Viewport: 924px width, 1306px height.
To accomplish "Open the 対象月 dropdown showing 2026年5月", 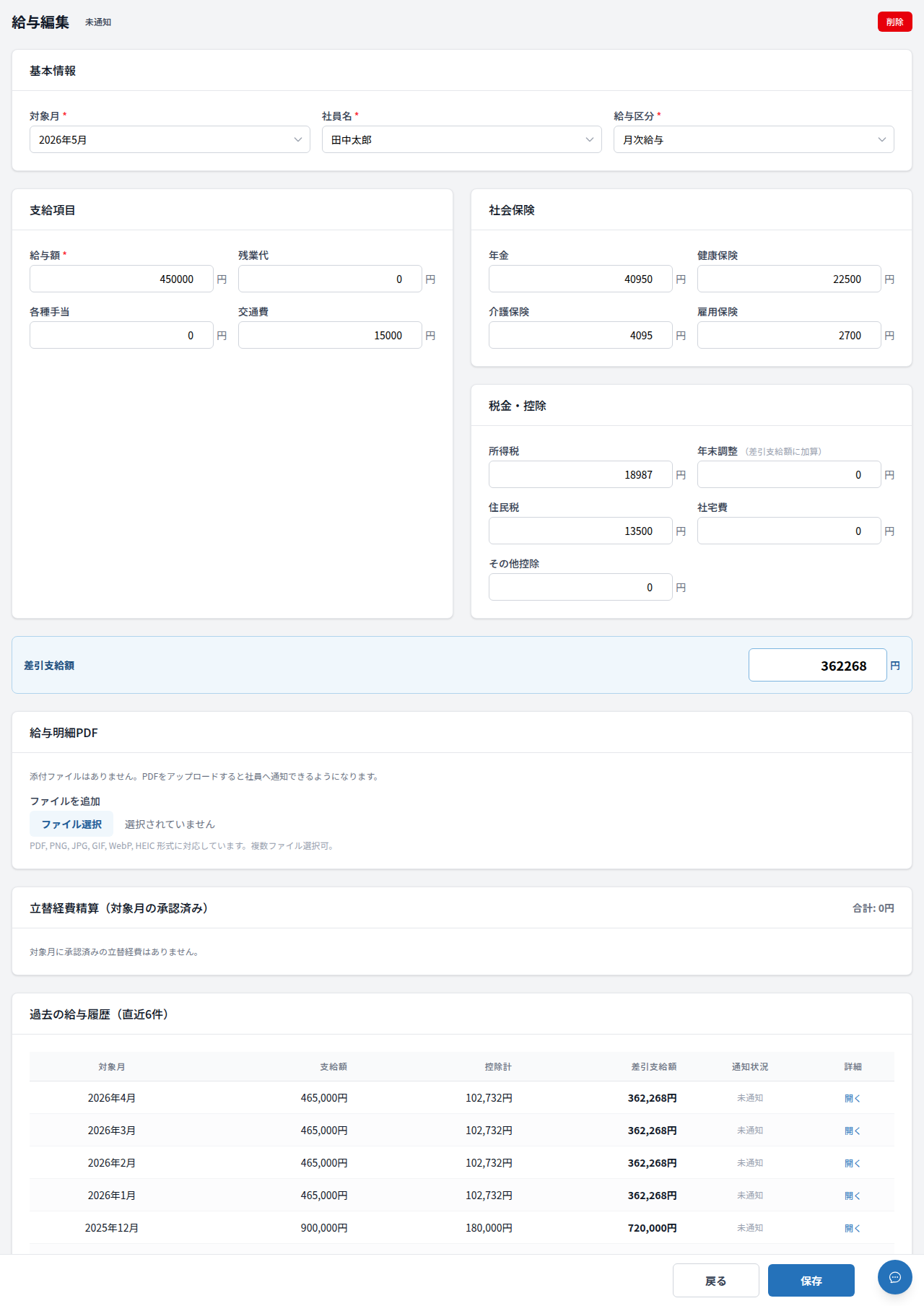I will [x=170, y=139].
